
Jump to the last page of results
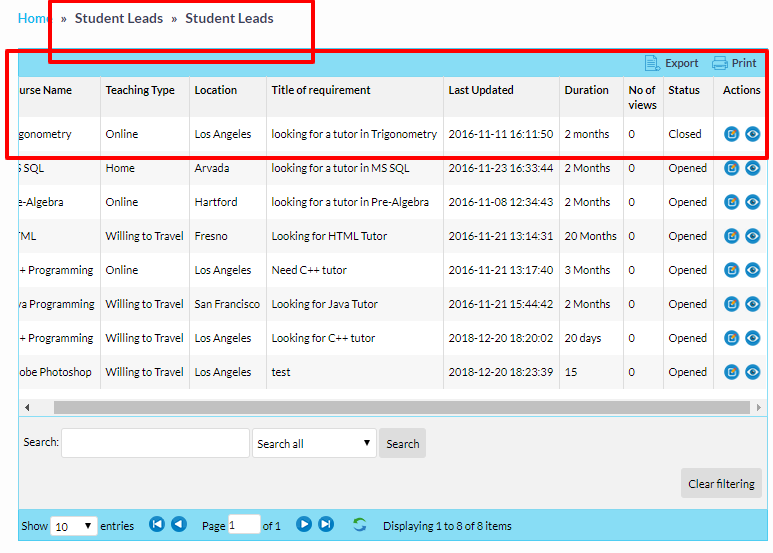(326, 525)
